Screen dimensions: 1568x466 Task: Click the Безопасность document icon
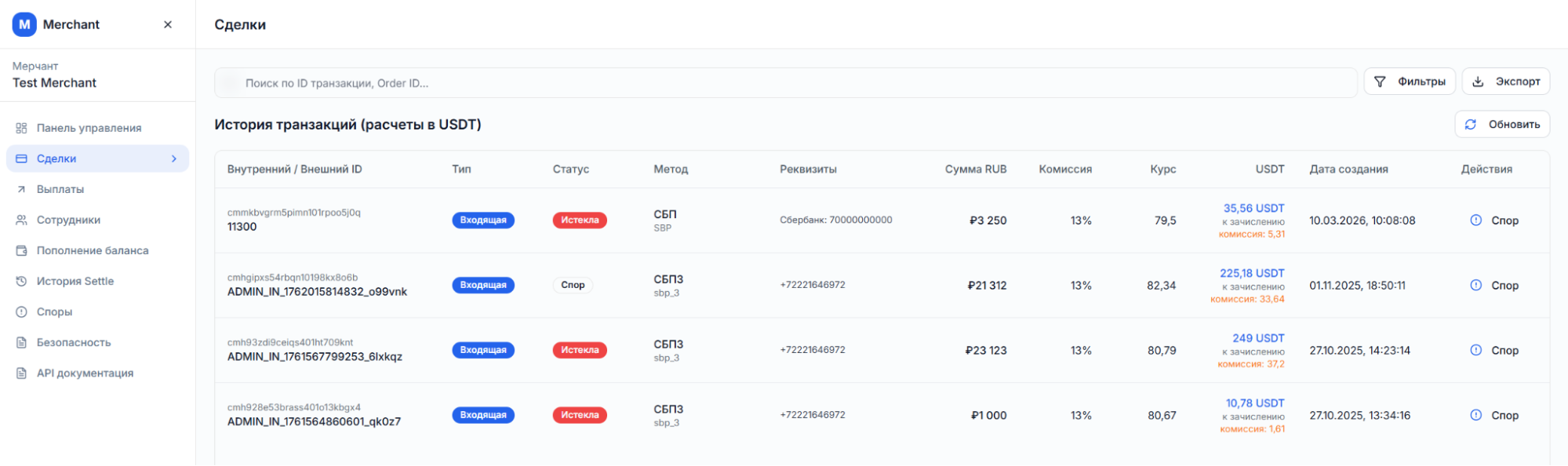[x=21, y=342]
